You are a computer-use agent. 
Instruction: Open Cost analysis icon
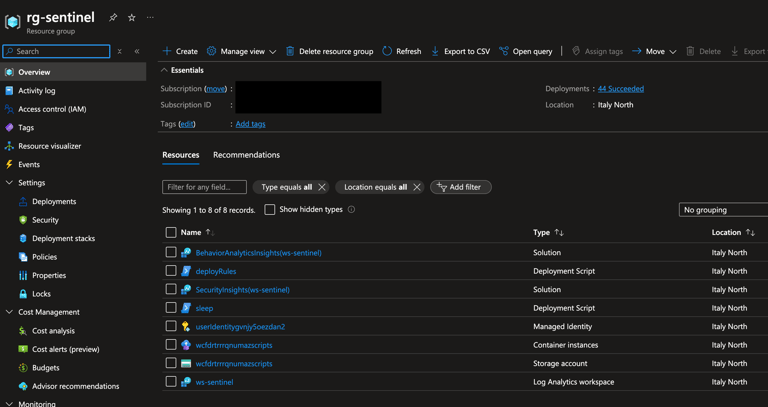[x=23, y=331]
